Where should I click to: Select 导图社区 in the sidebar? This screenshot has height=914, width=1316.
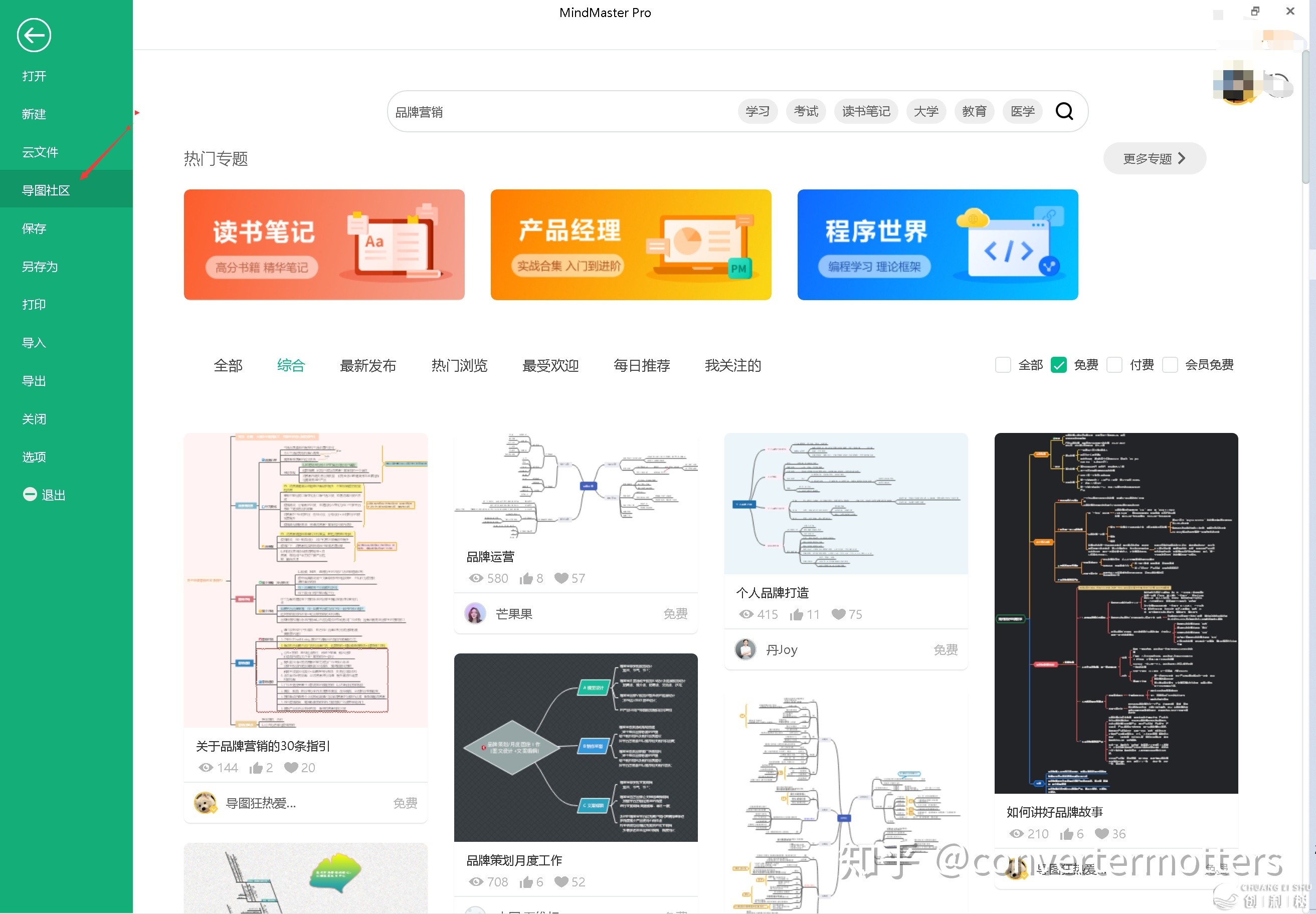67,190
